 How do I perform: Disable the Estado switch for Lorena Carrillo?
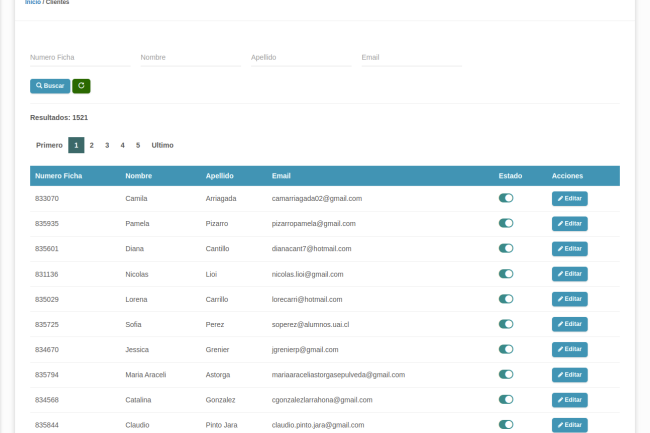click(x=506, y=299)
